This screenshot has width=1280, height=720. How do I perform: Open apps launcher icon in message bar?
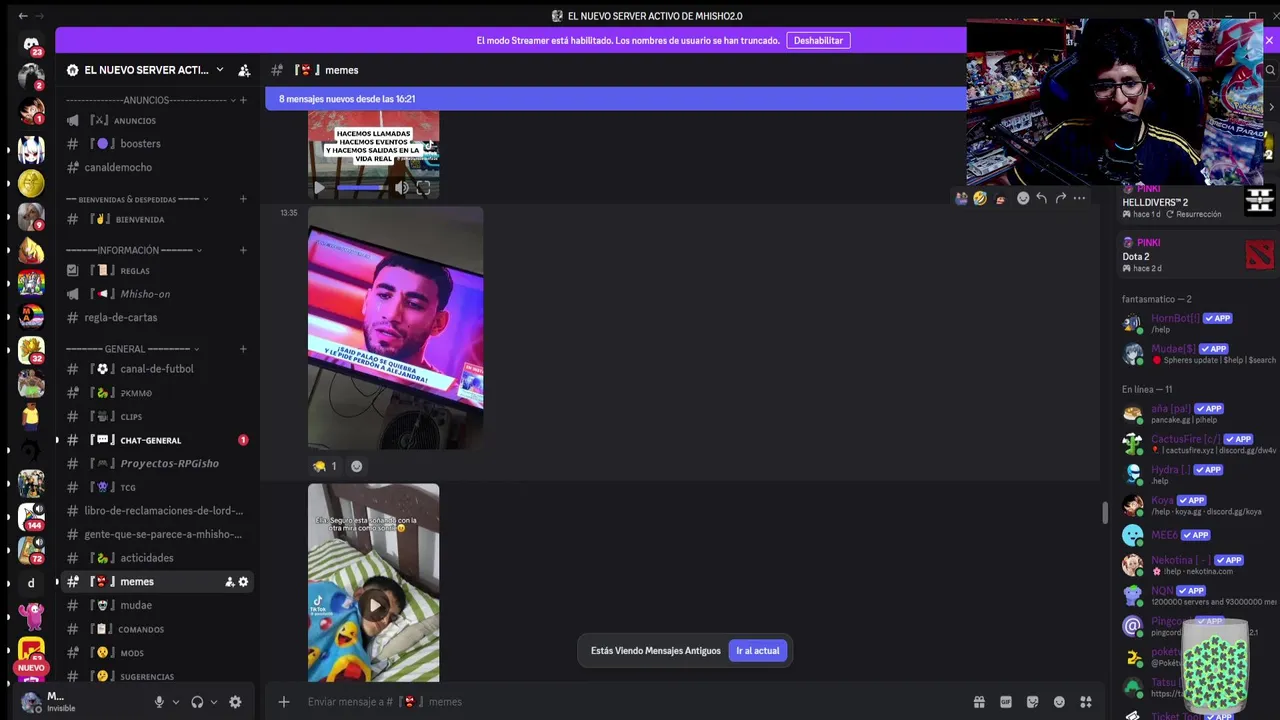pyautogui.click(x=1086, y=702)
